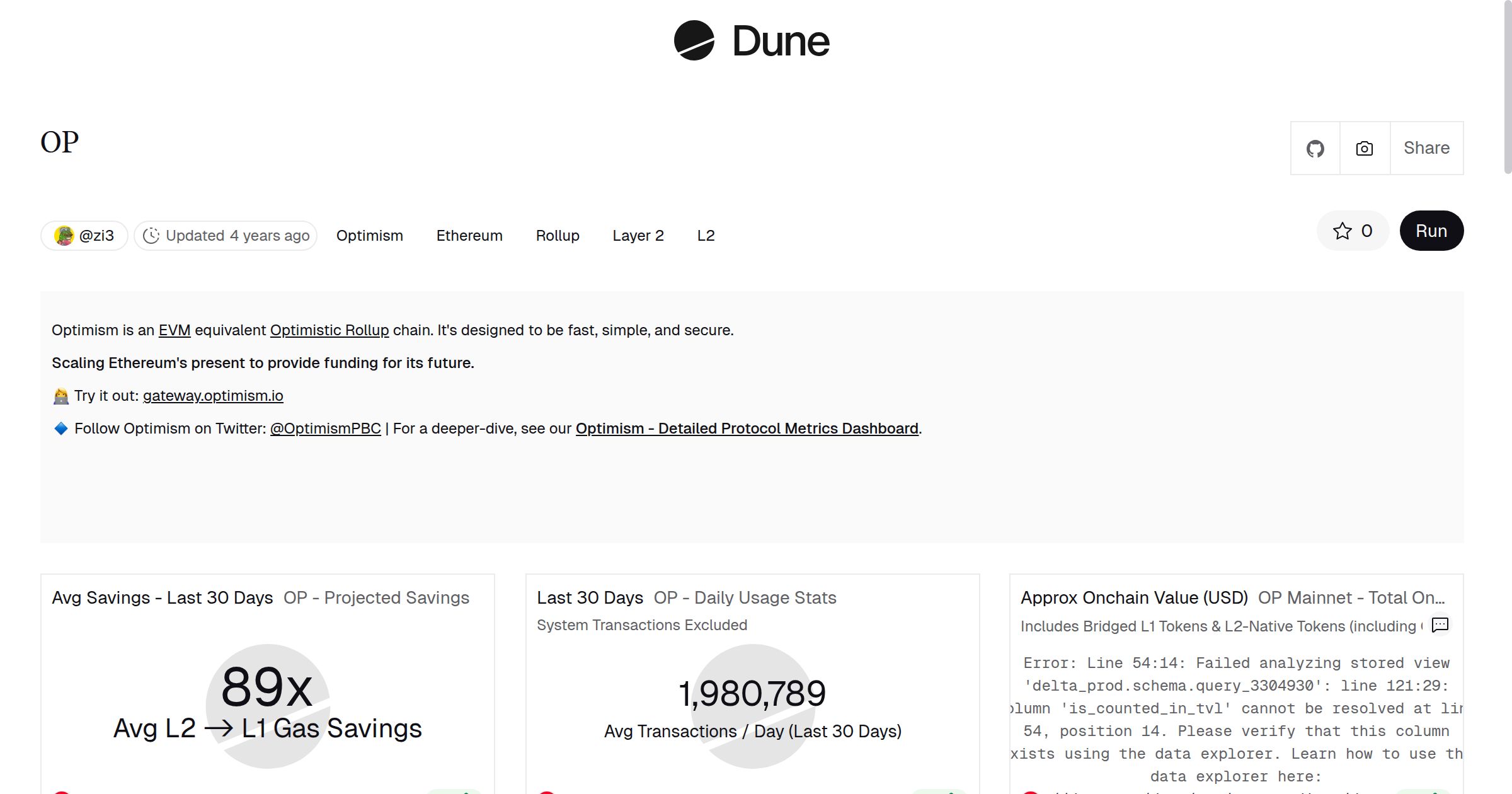Open the GitHub icon button
Viewport: 1512px width, 794px height.
[1315, 149]
